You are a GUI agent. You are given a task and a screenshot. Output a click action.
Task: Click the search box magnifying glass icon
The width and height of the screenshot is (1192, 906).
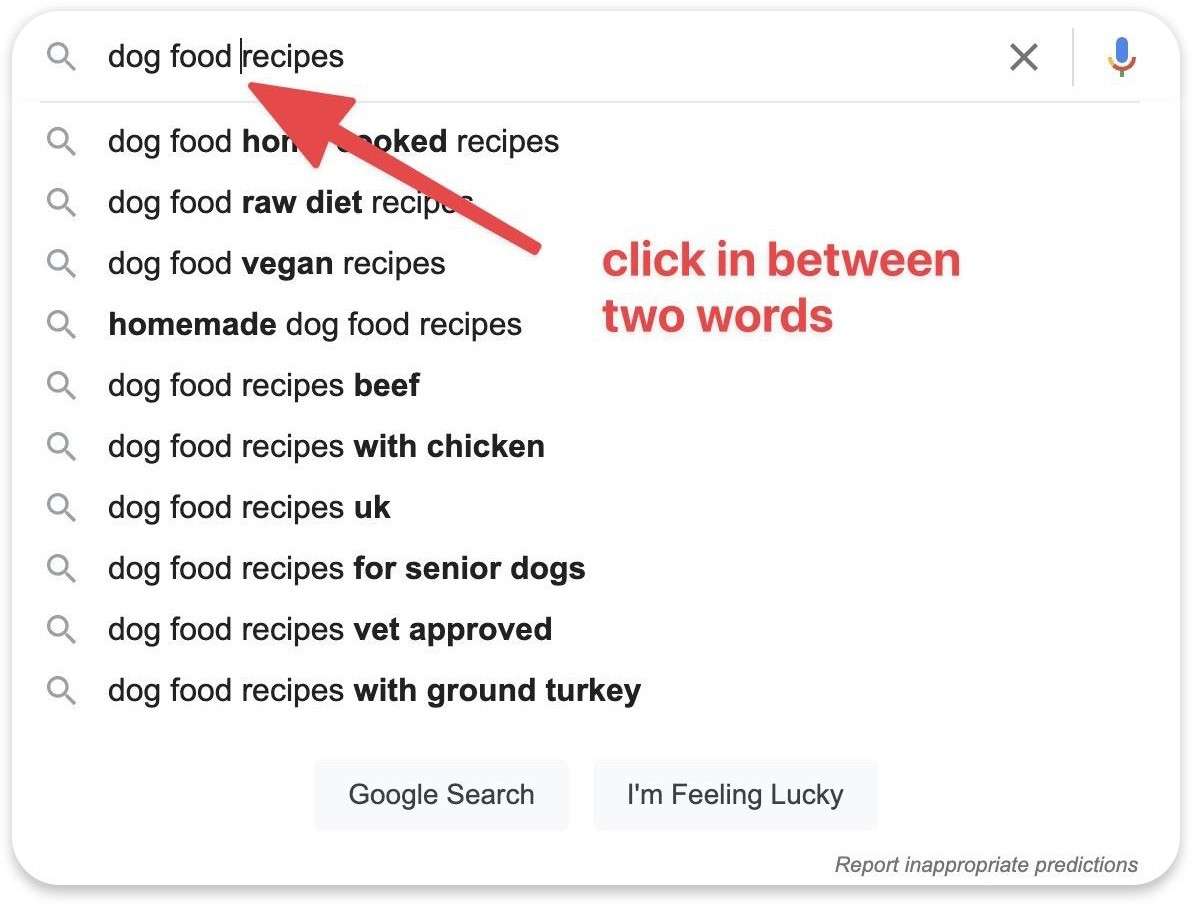click(62, 57)
